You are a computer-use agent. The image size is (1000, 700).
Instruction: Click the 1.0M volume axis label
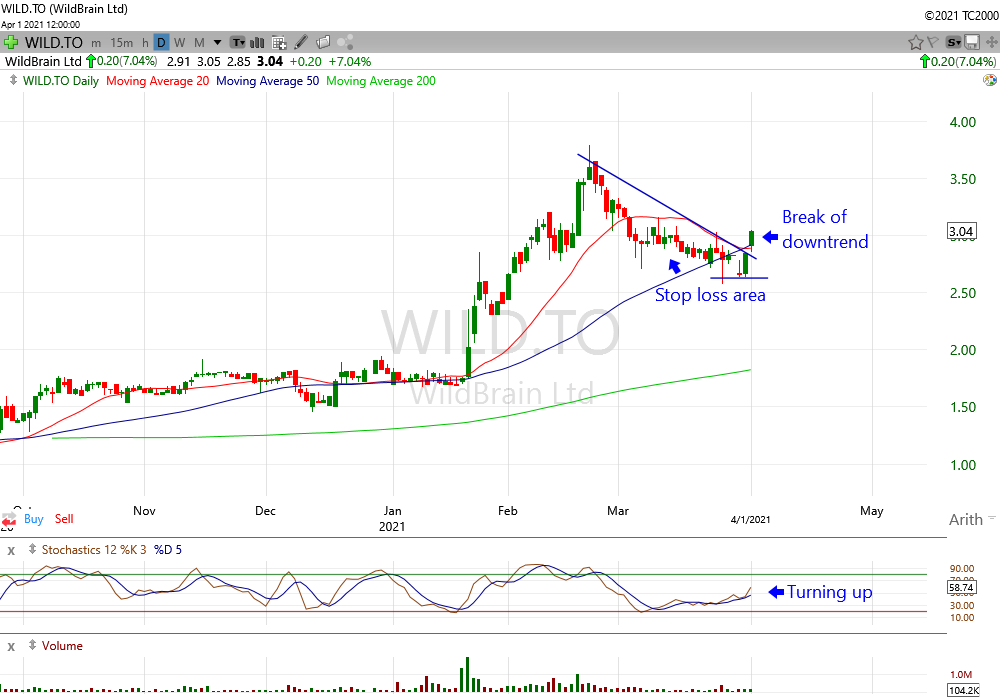(960, 674)
